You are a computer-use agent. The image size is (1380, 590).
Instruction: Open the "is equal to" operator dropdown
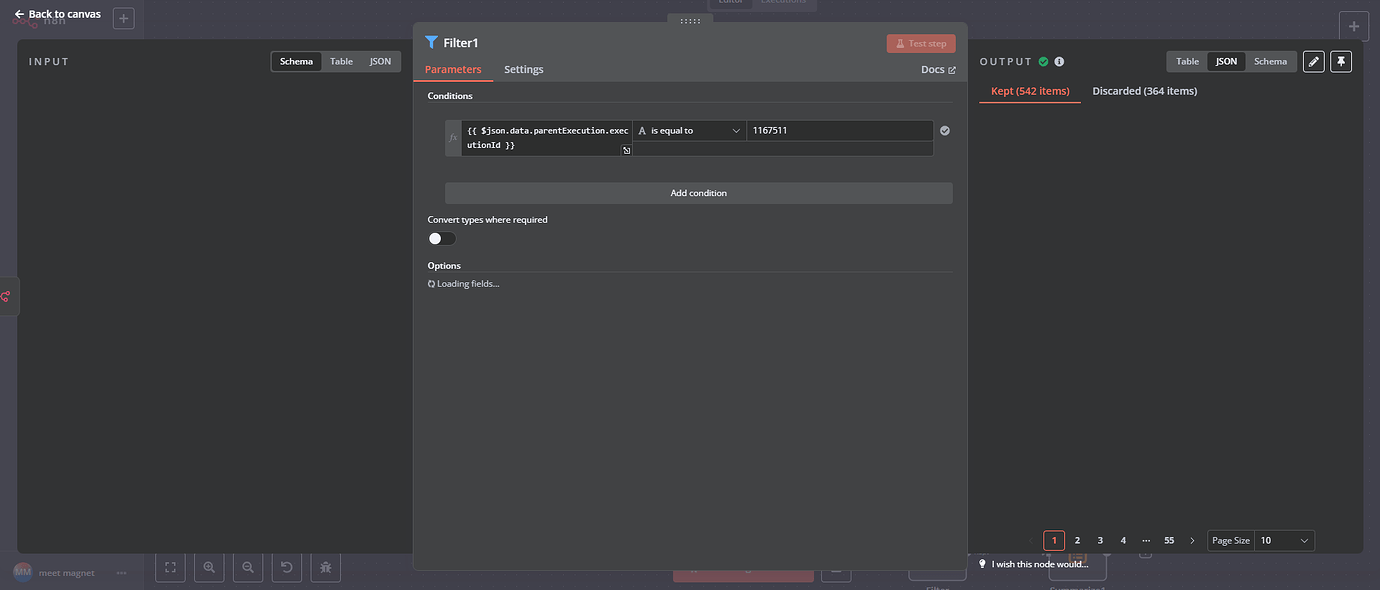click(689, 130)
